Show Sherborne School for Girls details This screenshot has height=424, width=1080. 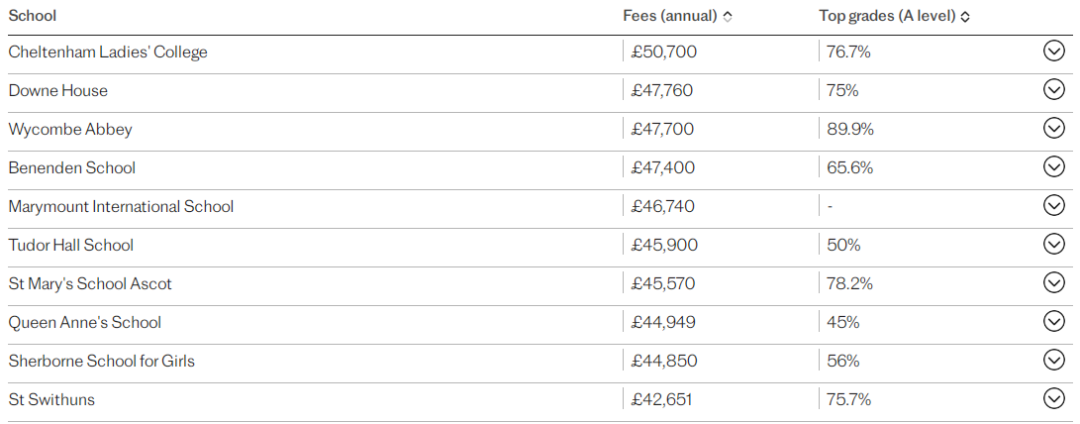[1054, 359]
